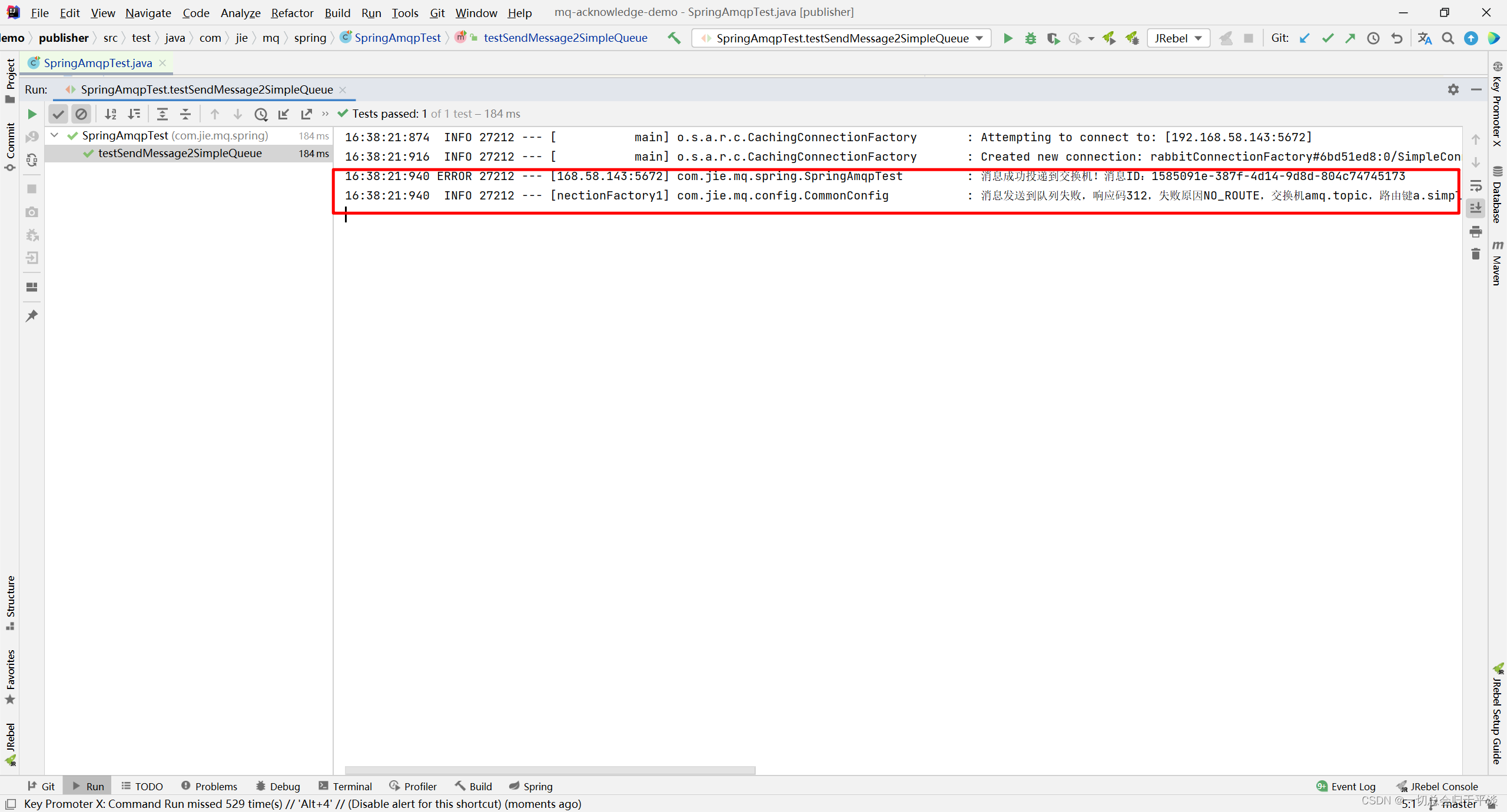Viewport: 1507px width, 812px height.
Task: Open JRebel Console panel
Action: click(1438, 786)
